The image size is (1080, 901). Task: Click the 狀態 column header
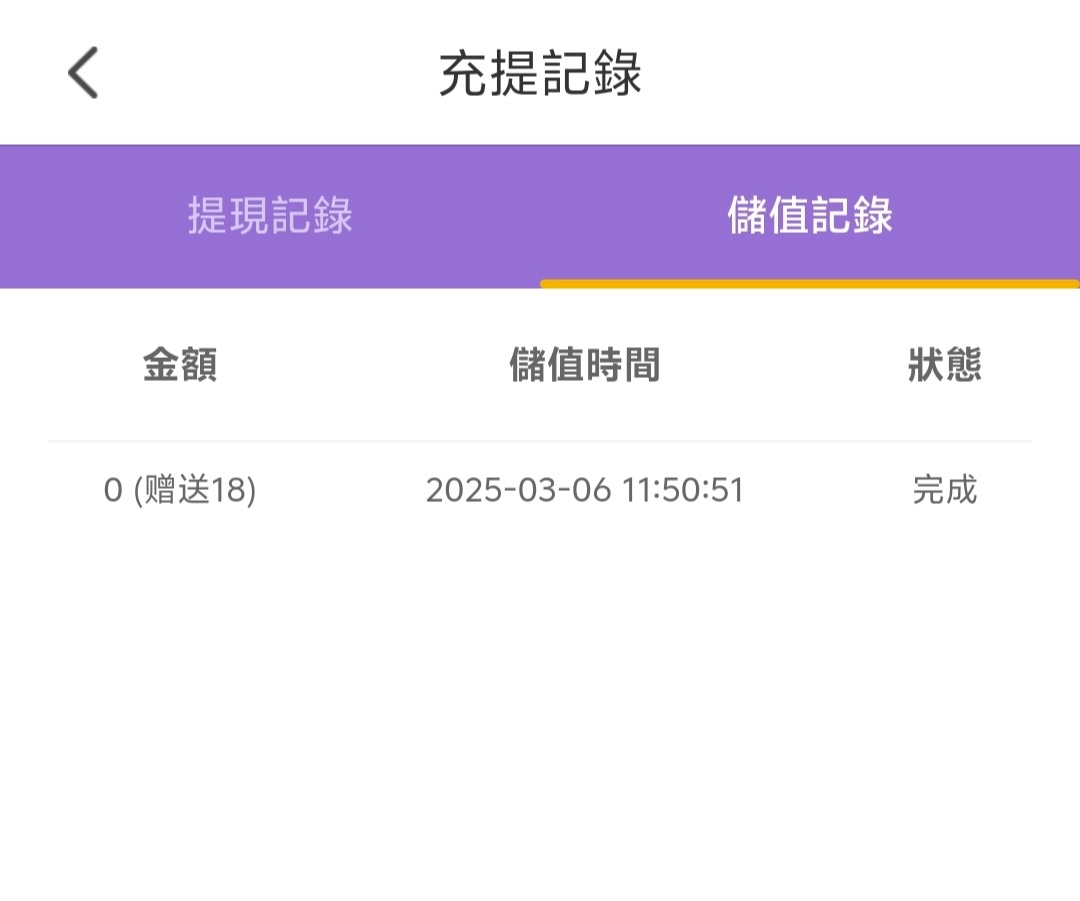[944, 365]
